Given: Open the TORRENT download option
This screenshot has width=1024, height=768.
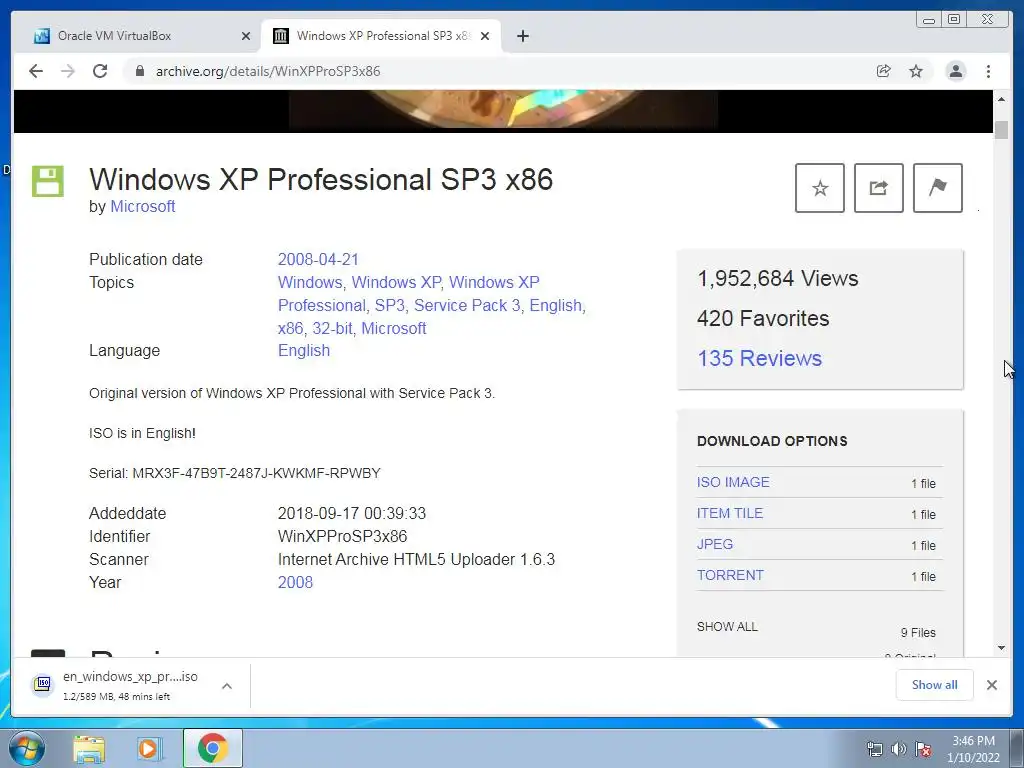Looking at the screenshot, I should point(730,575).
